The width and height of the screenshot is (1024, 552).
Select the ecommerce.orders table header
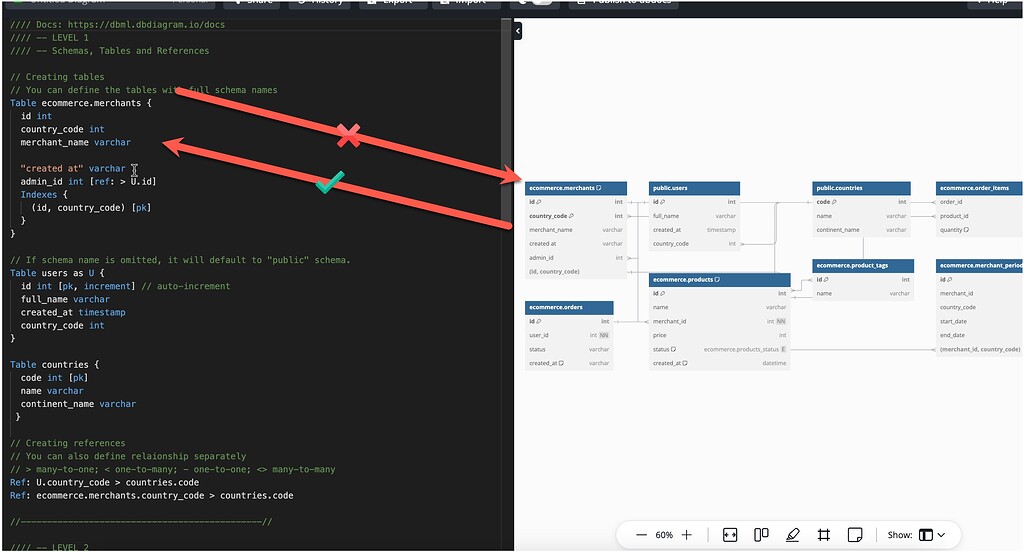(569, 307)
